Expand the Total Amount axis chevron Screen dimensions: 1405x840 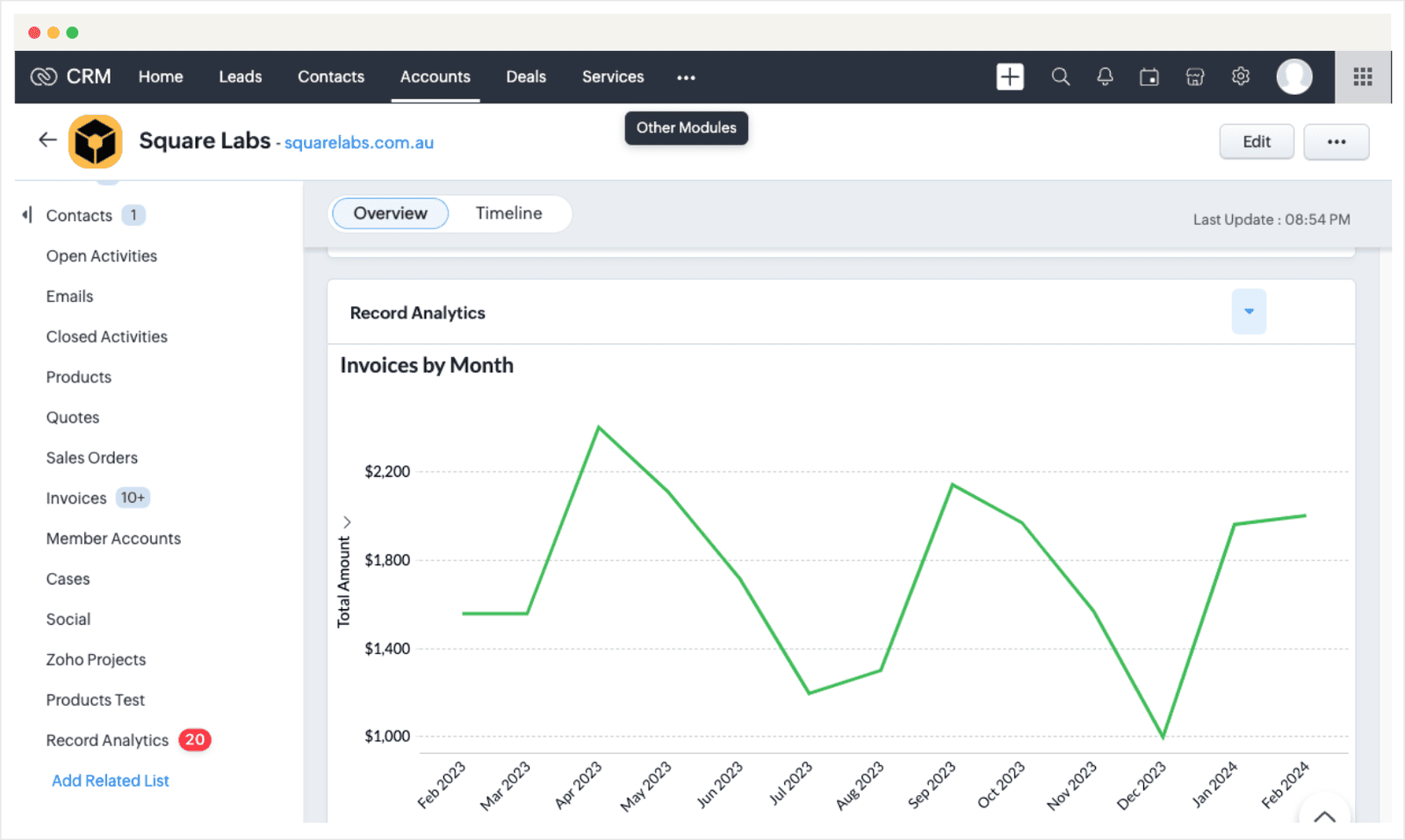(347, 521)
